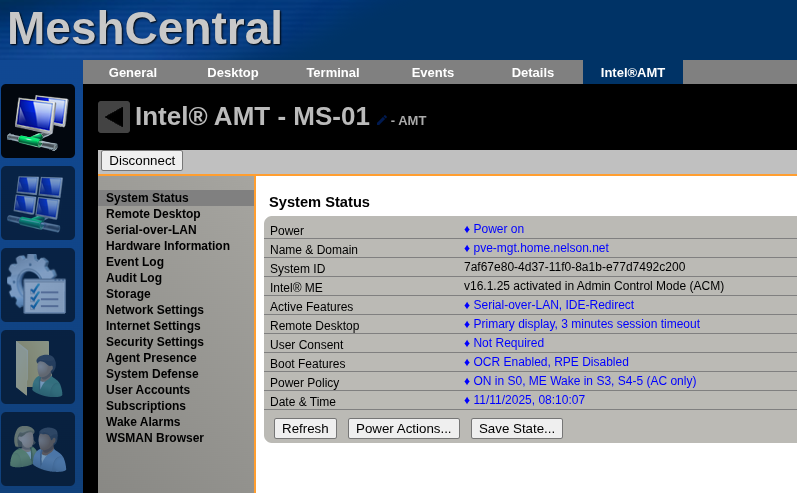This screenshot has height=493, width=797.
Task: Select Hardware Information in the left menu
Action: coord(168,246)
